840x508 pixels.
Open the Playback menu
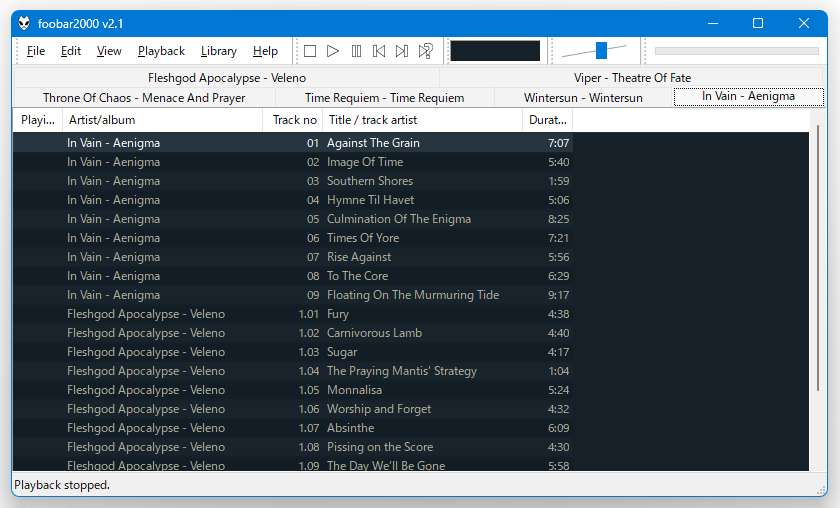coord(161,51)
